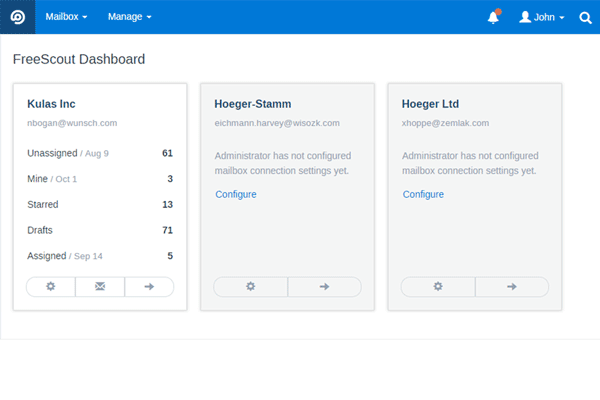Open the Hoeger-Stamm mailbox title
This screenshot has width=600, height=400.
point(253,104)
